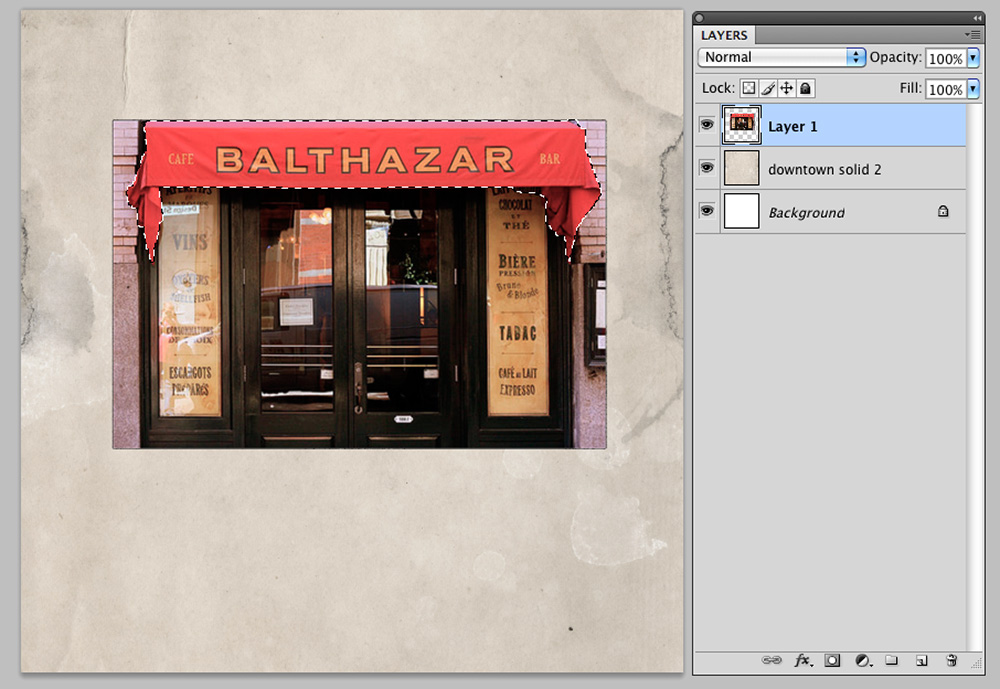1000x689 pixels.
Task: Add a layer mask
Action: (832, 660)
